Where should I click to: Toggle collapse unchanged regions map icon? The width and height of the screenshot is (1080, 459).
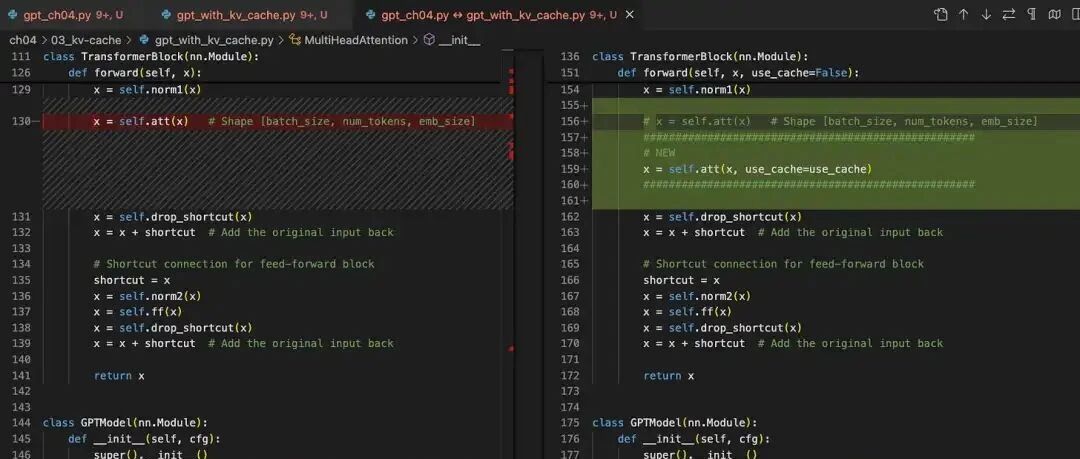point(1054,14)
